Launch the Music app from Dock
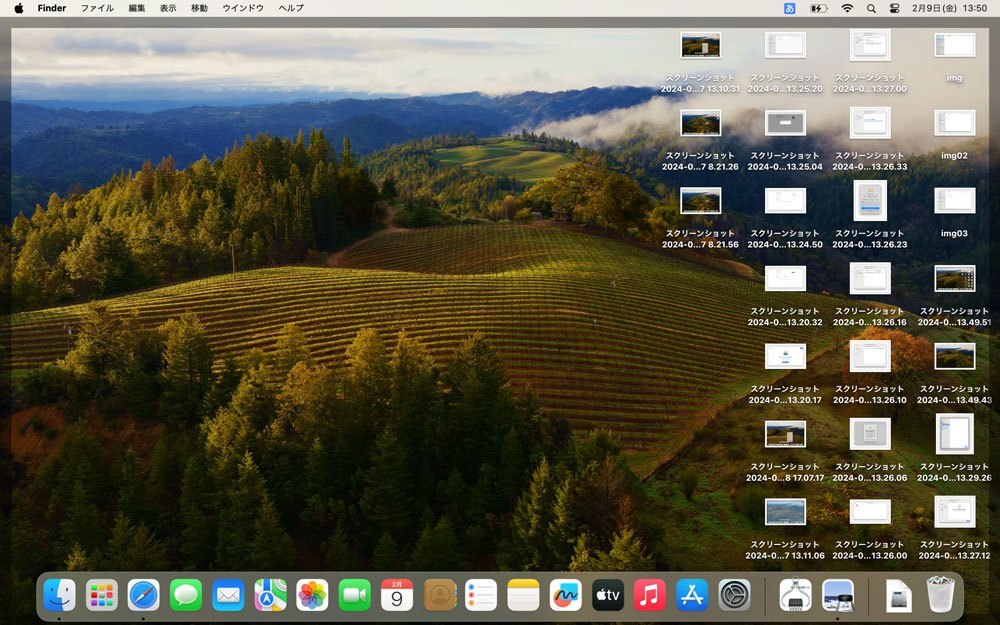1000x625 pixels. coord(650,595)
